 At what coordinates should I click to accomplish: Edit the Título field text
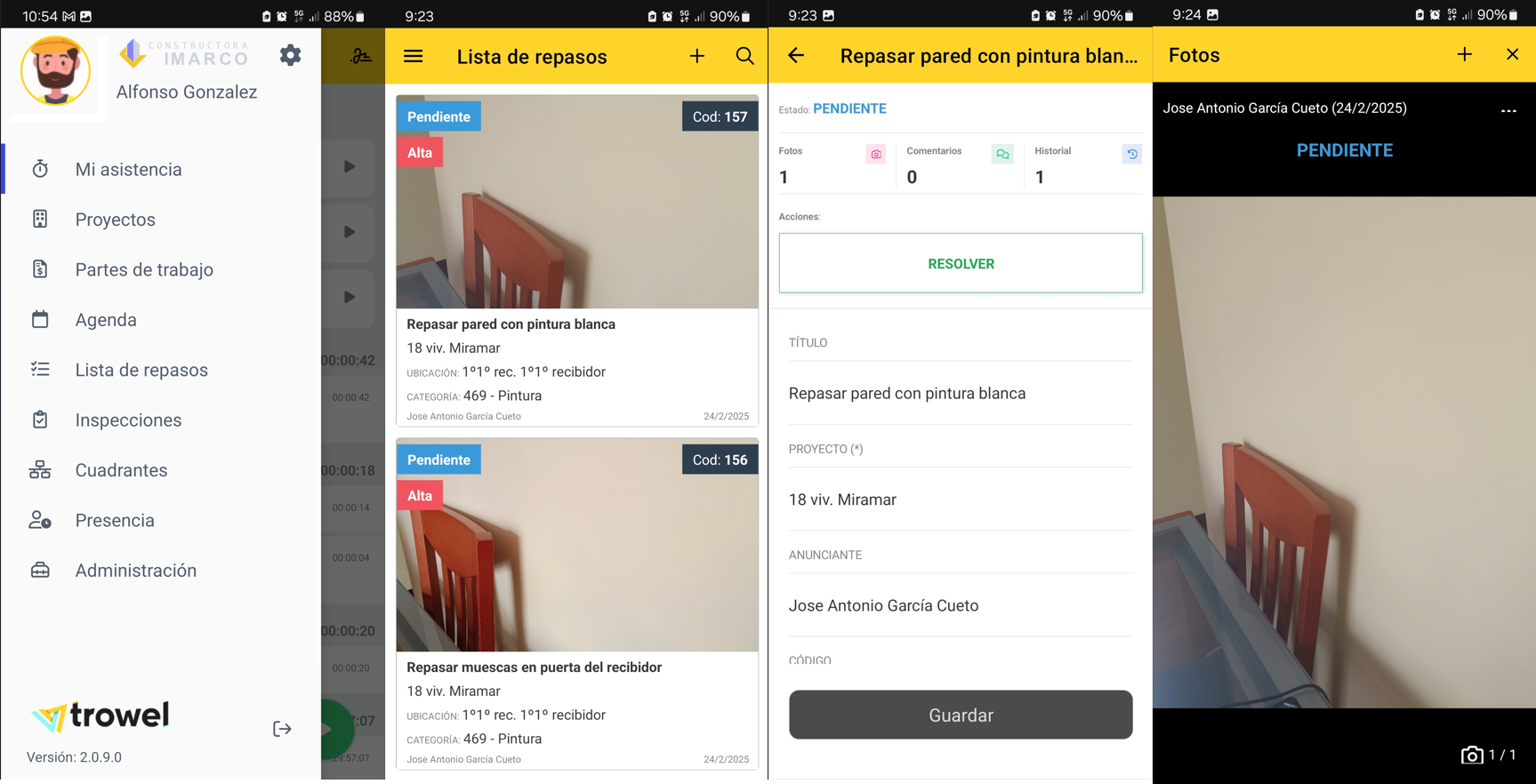(961, 393)
